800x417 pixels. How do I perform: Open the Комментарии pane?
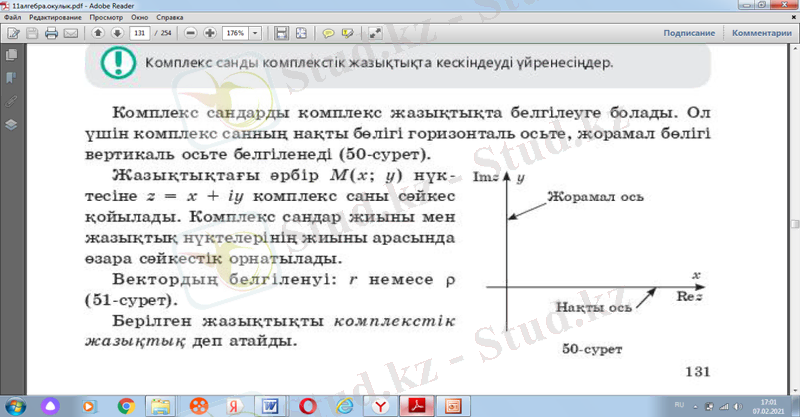click(x=761, y=33)
